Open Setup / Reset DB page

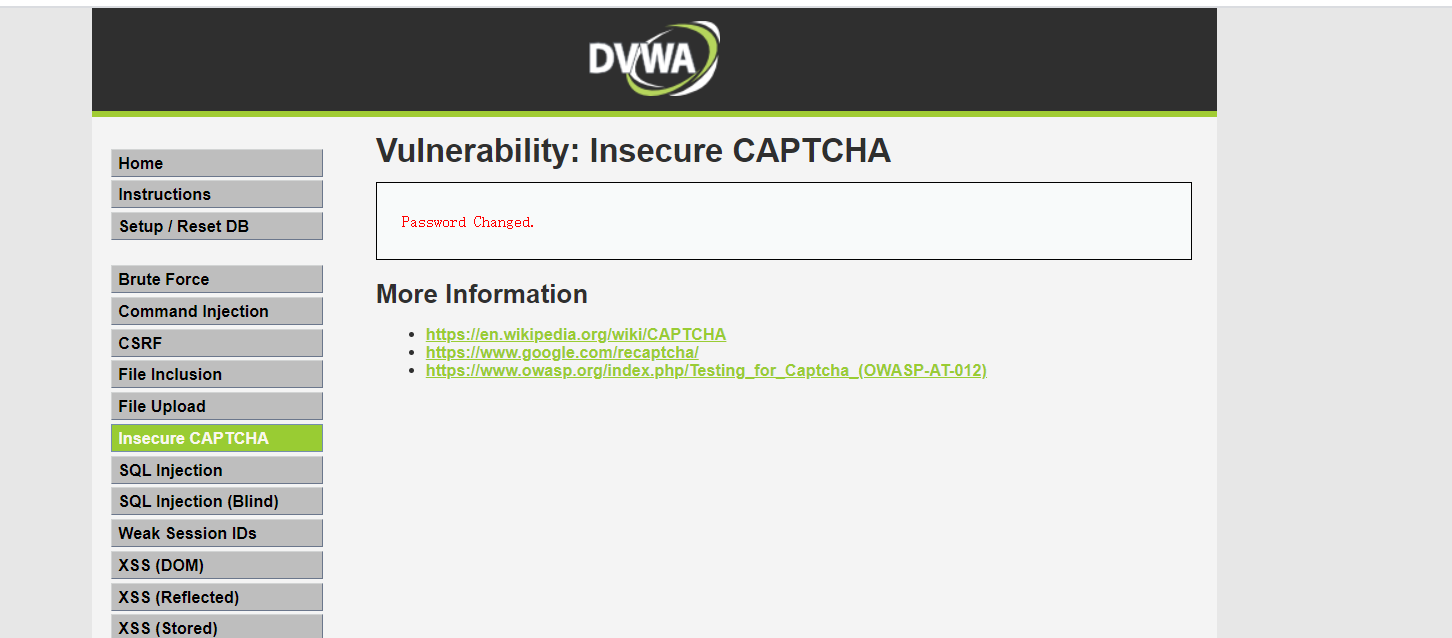coord(216,226)
